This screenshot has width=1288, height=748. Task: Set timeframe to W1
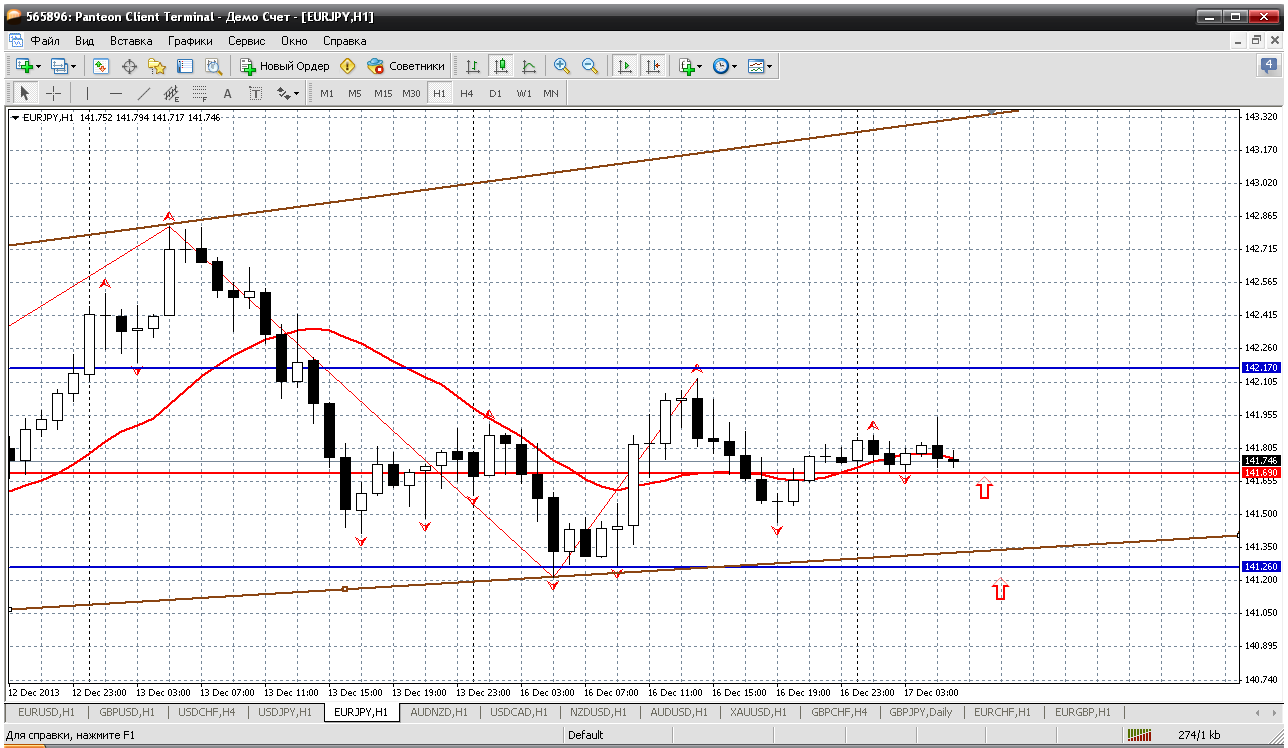[524, 93]
